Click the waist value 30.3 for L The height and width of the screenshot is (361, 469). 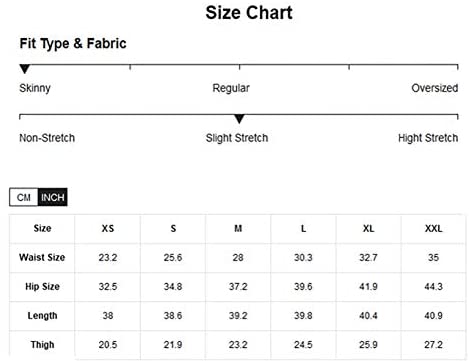(x=303, y=257)
